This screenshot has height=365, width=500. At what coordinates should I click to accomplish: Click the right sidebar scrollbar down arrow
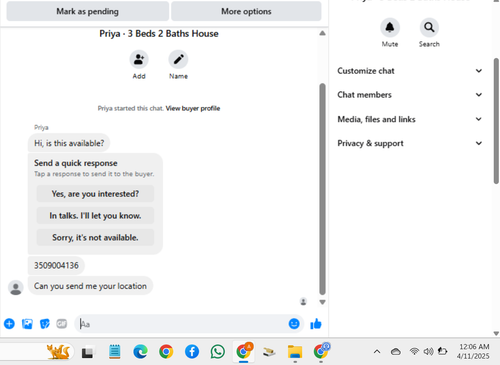pos(496,333)
